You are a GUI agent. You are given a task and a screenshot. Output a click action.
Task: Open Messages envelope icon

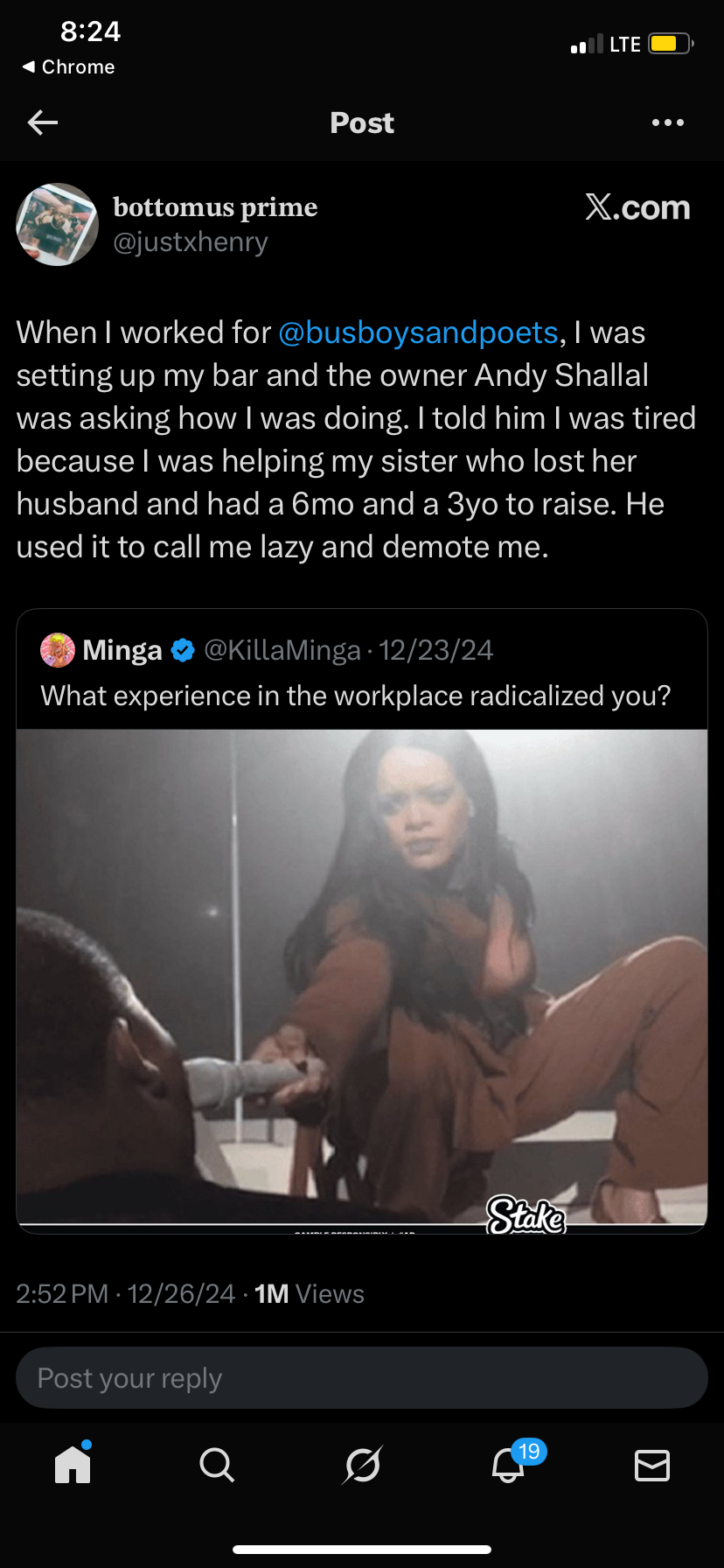(652, 1465)
